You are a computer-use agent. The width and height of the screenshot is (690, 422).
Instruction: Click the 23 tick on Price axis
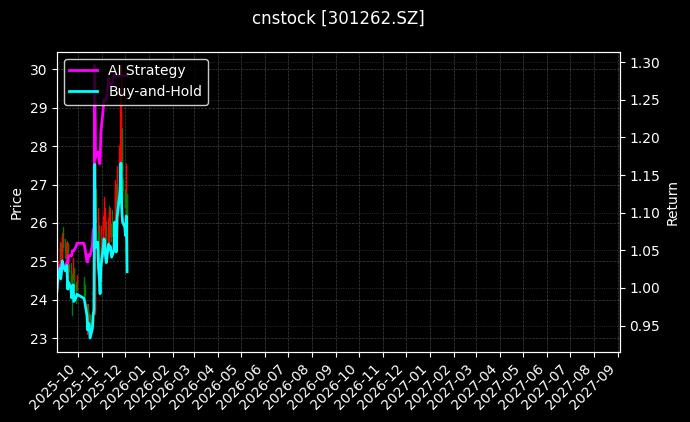click(x=38, y=339)
